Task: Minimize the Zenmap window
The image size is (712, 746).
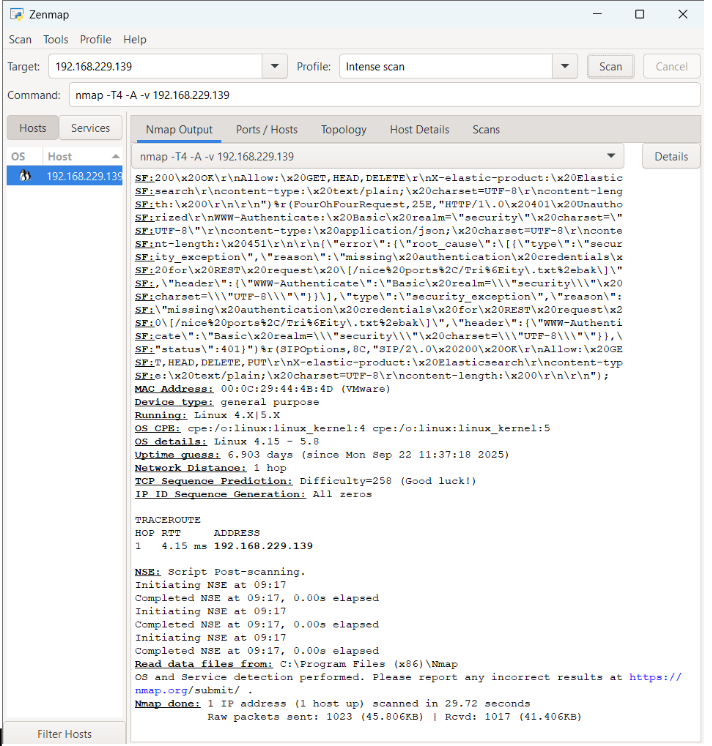Action: tap(597, 14)
